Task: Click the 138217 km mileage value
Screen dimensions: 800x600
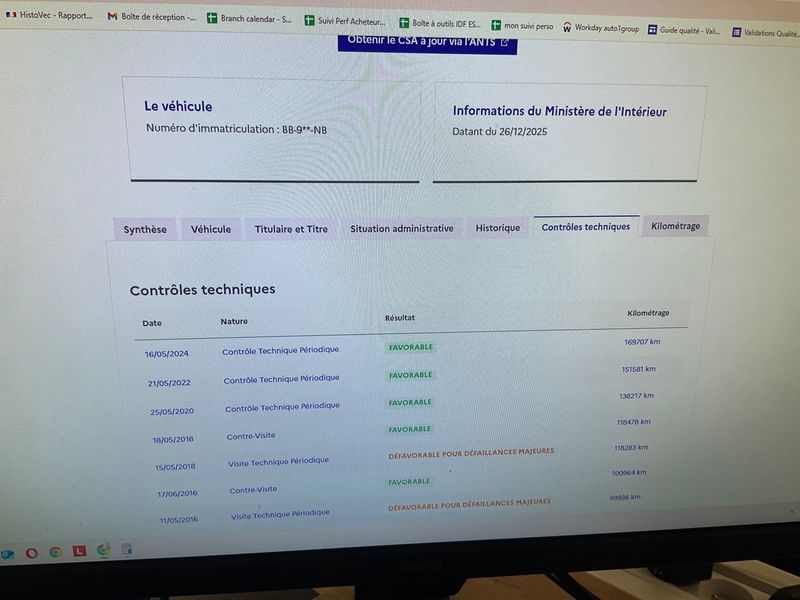Action: pos(636,396)
